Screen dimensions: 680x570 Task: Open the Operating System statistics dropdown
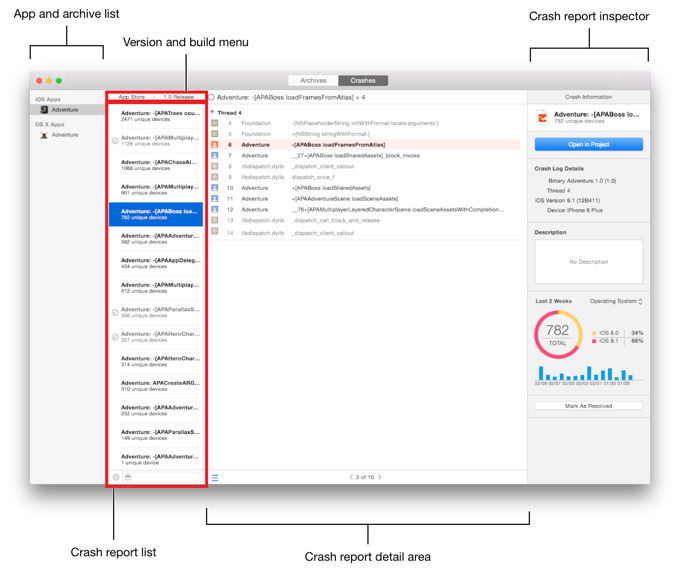(x=616, y=301)
